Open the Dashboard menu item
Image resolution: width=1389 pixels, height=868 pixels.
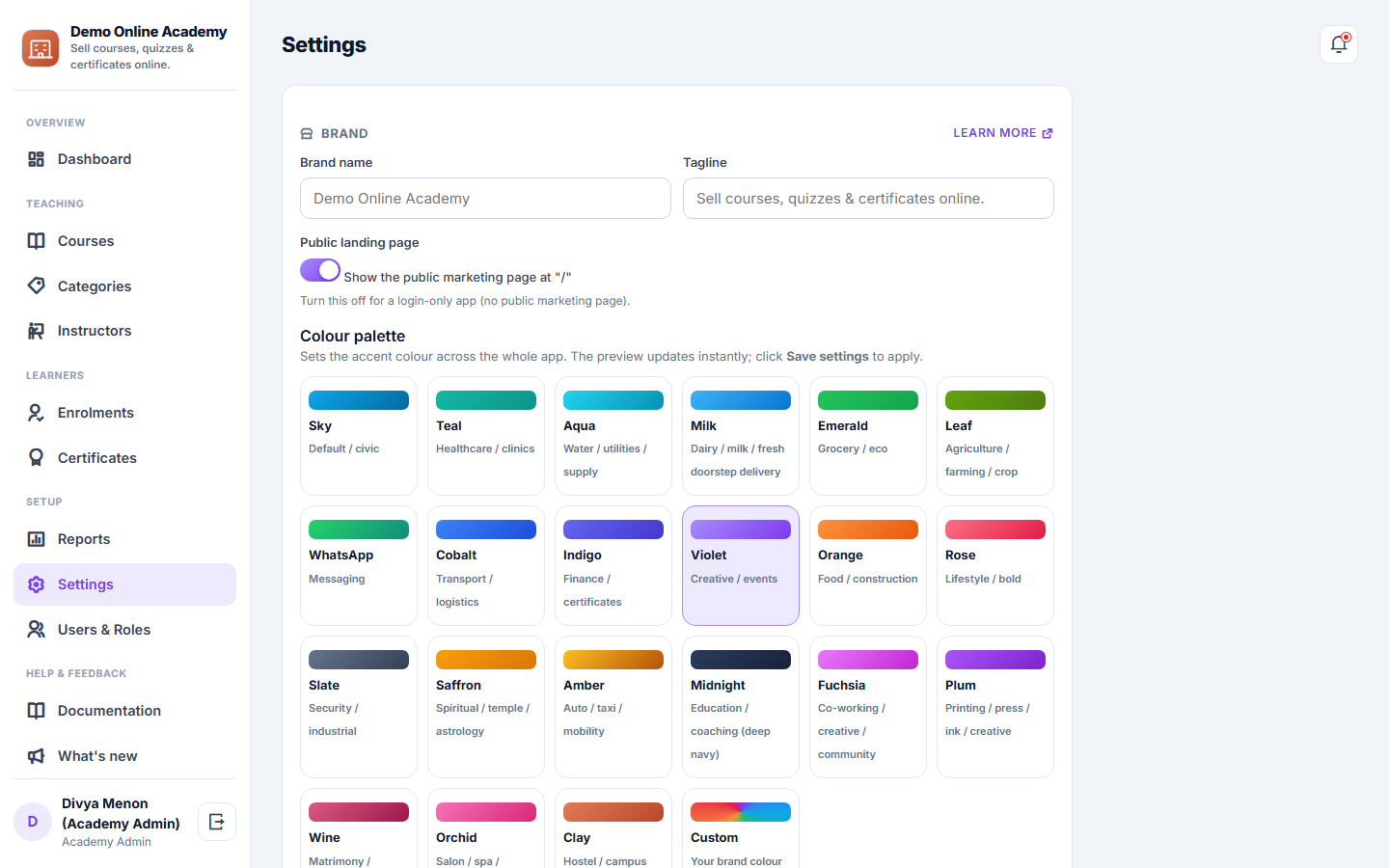(x=124, y=159)
